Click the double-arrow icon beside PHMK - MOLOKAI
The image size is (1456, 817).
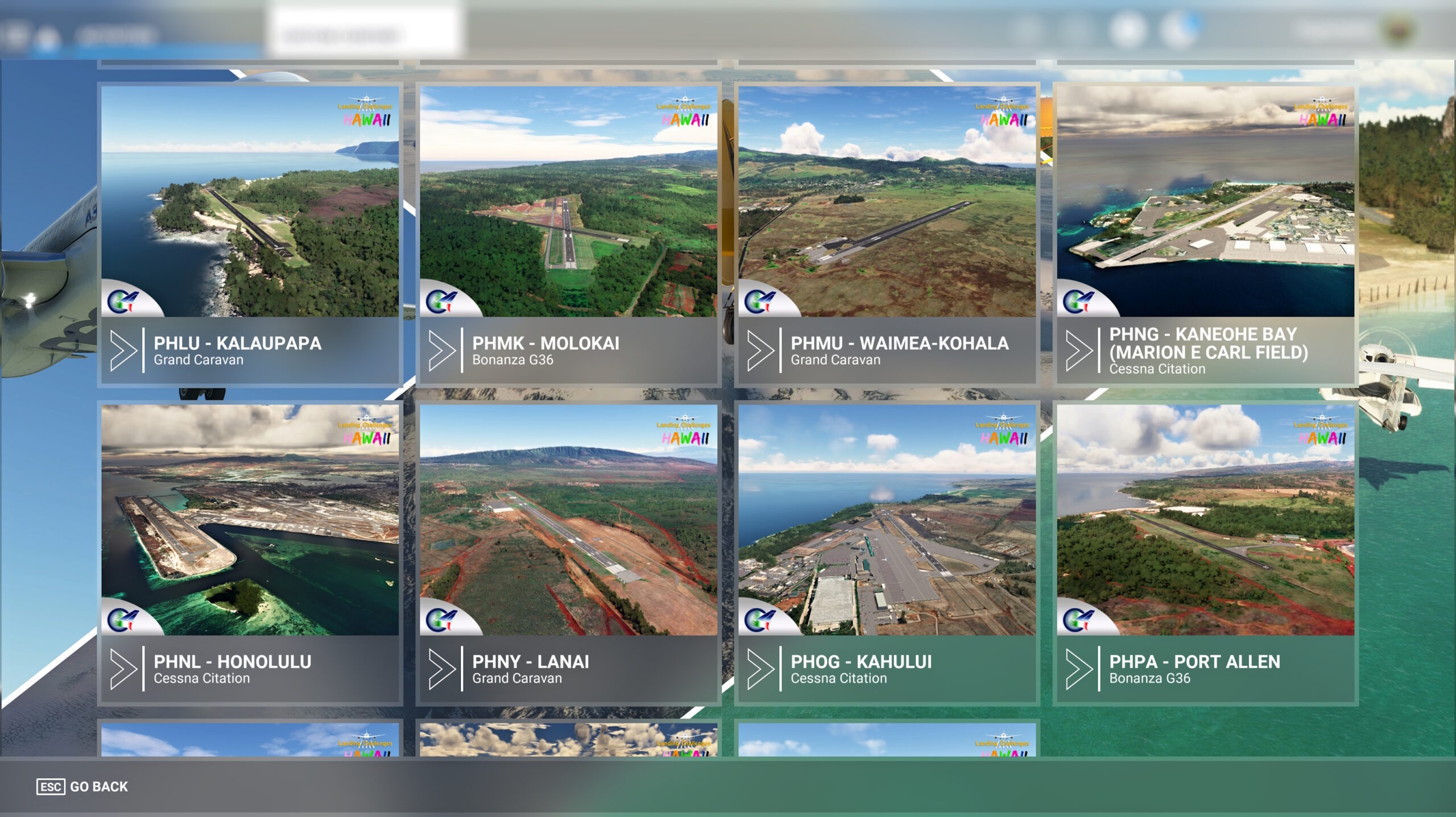(442, 351)
